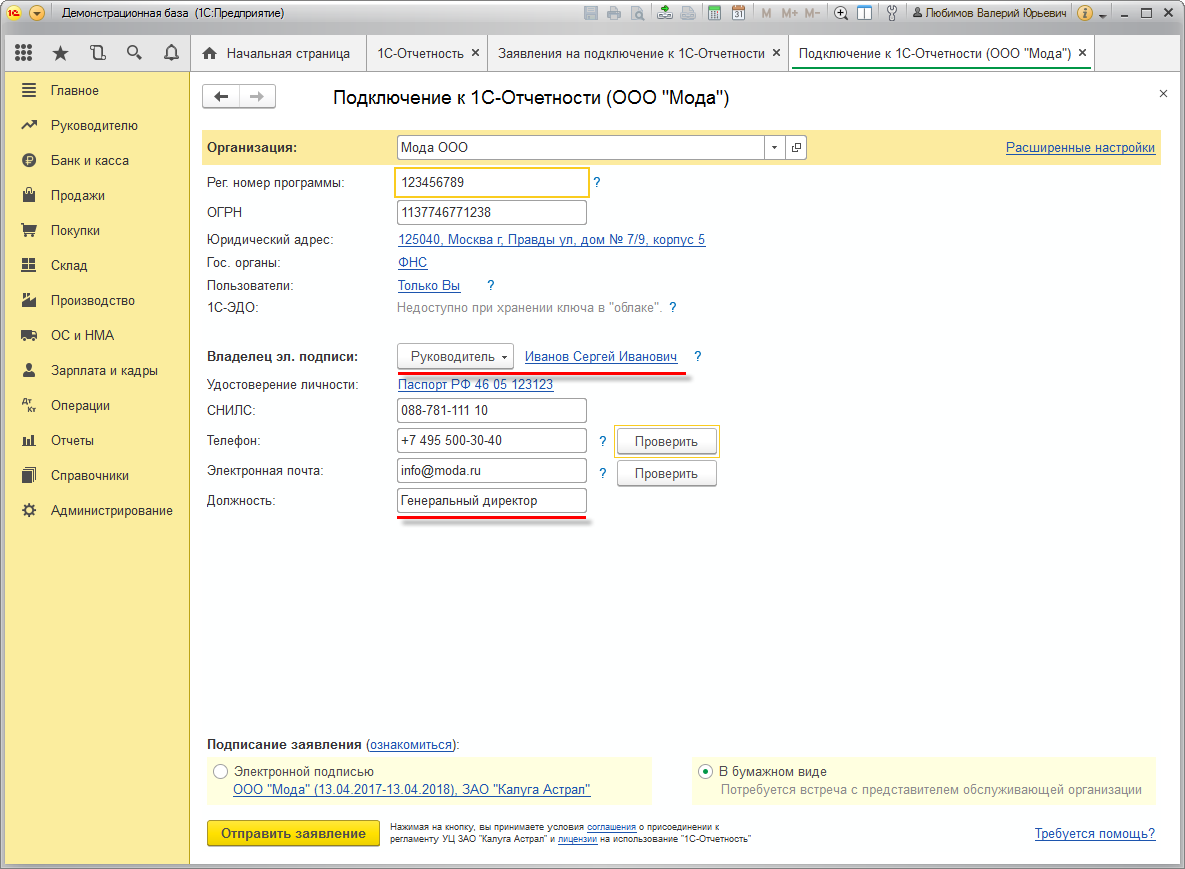Expand the Организация dropdown arrow

[774, 147]
